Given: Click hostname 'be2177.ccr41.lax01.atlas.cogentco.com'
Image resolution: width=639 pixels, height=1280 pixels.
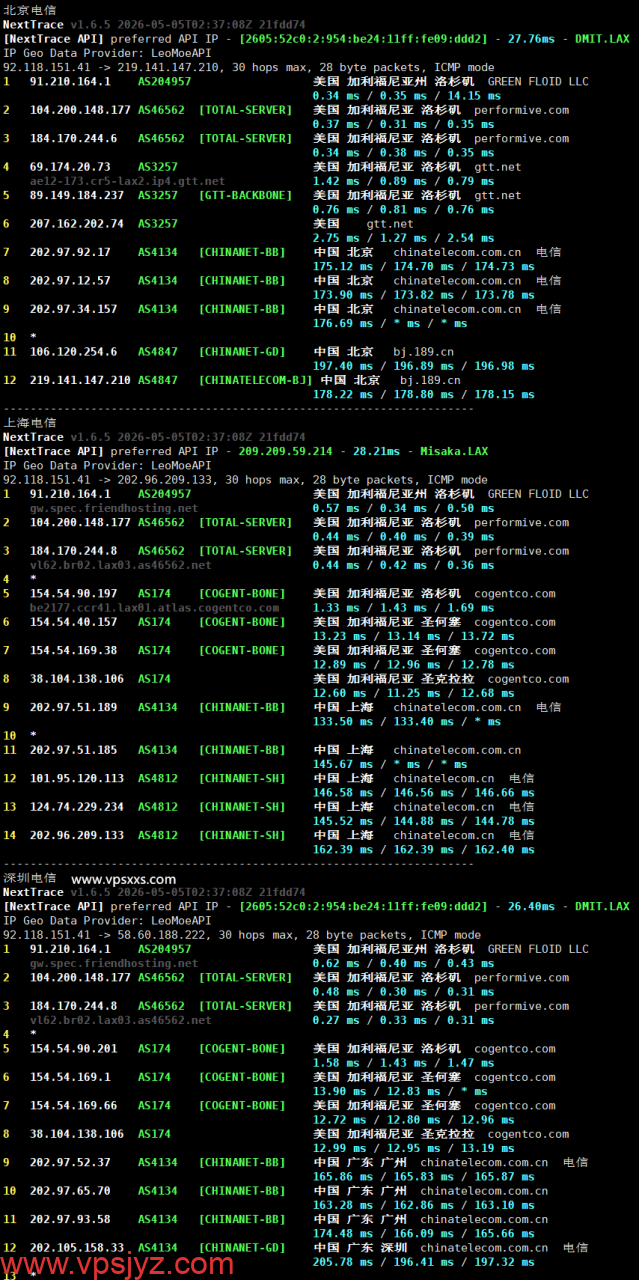Looking at the screenshot, I should (154, 607).
